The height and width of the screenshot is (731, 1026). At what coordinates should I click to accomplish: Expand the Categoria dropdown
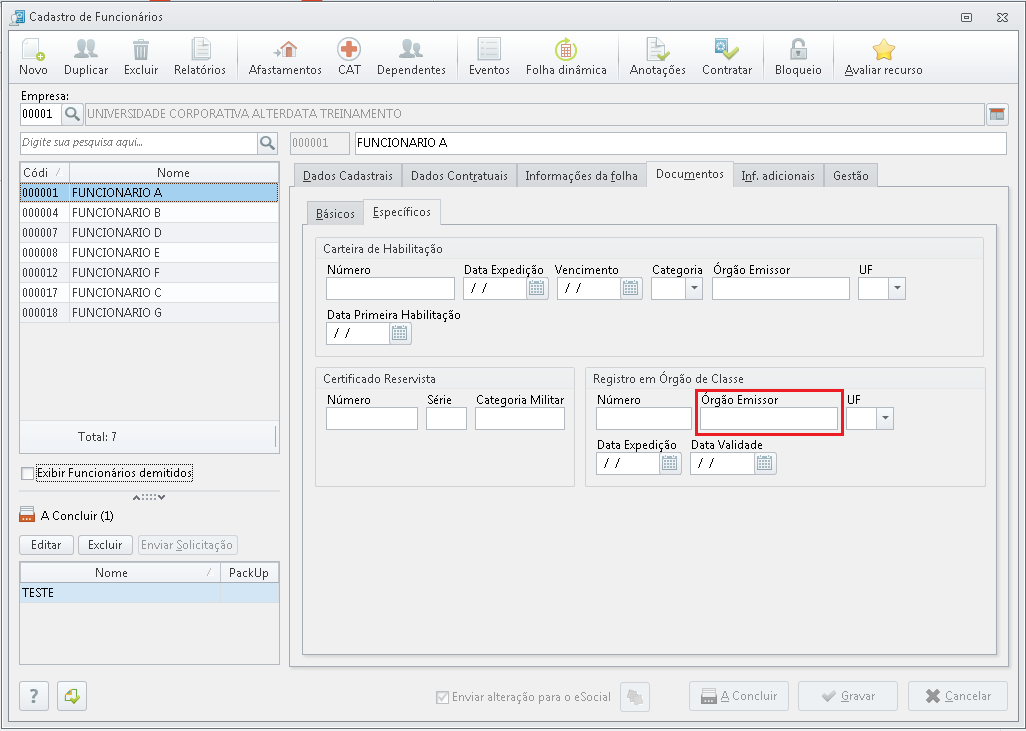(x=694, y=288)
